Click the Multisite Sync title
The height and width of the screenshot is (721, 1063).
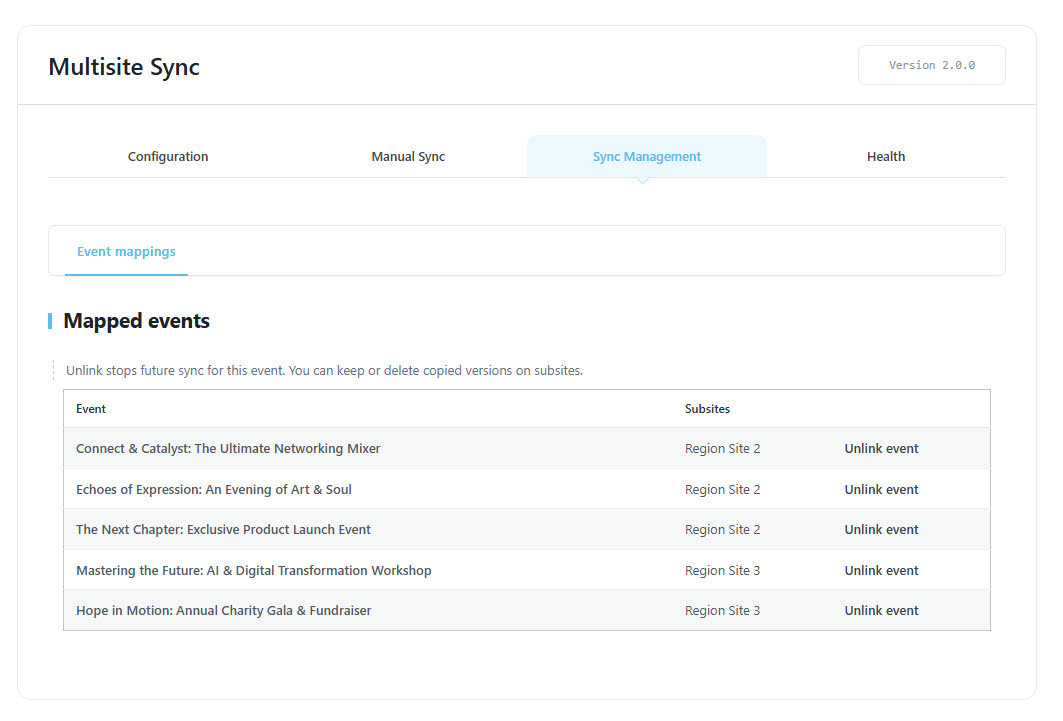click(x=124, y=66)
